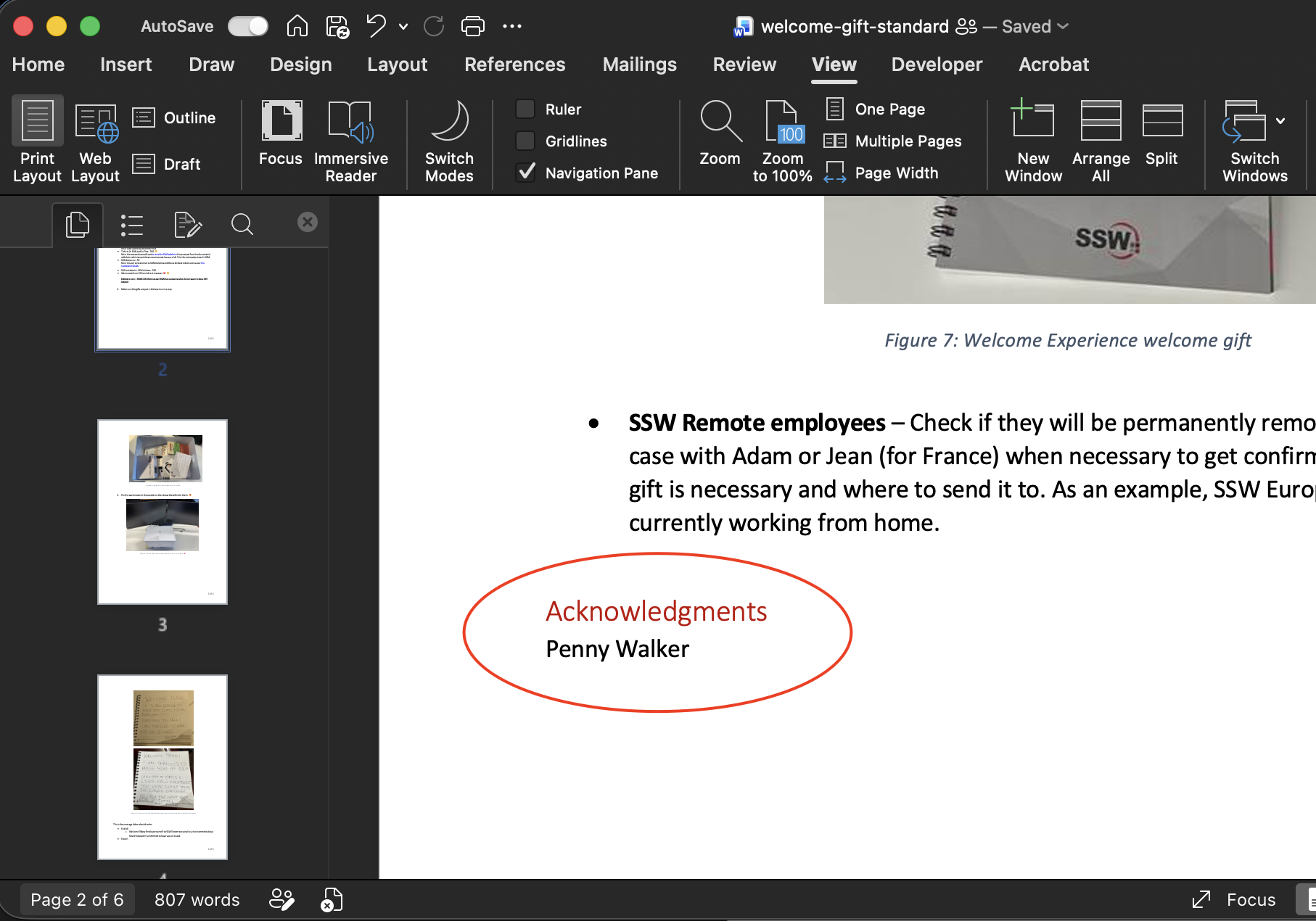
Task: Open the Layout ribbon tab
Action: click(x=397, y=65)
